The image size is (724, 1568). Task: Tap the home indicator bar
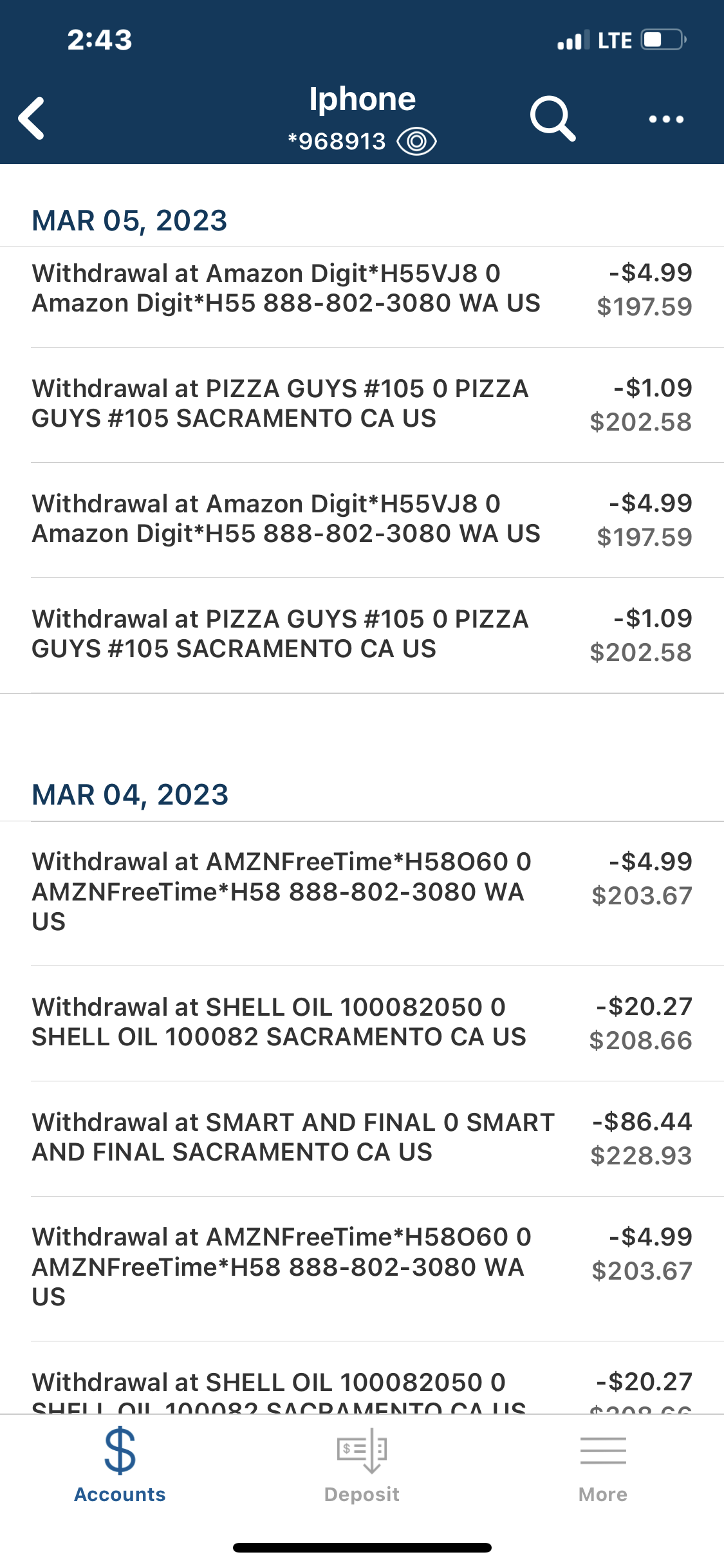(x=362, y=1547)
